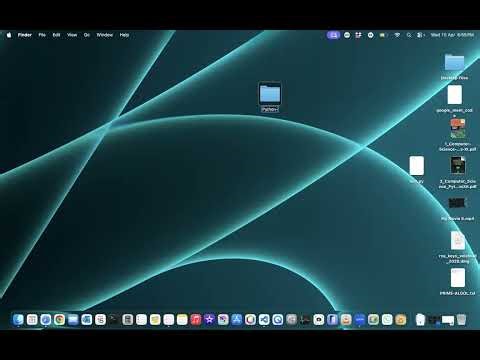This screenshot has width=480, height=360.
Task: Select the 3_Computer_Science PDF thumbnail
Action: [458, 165]
